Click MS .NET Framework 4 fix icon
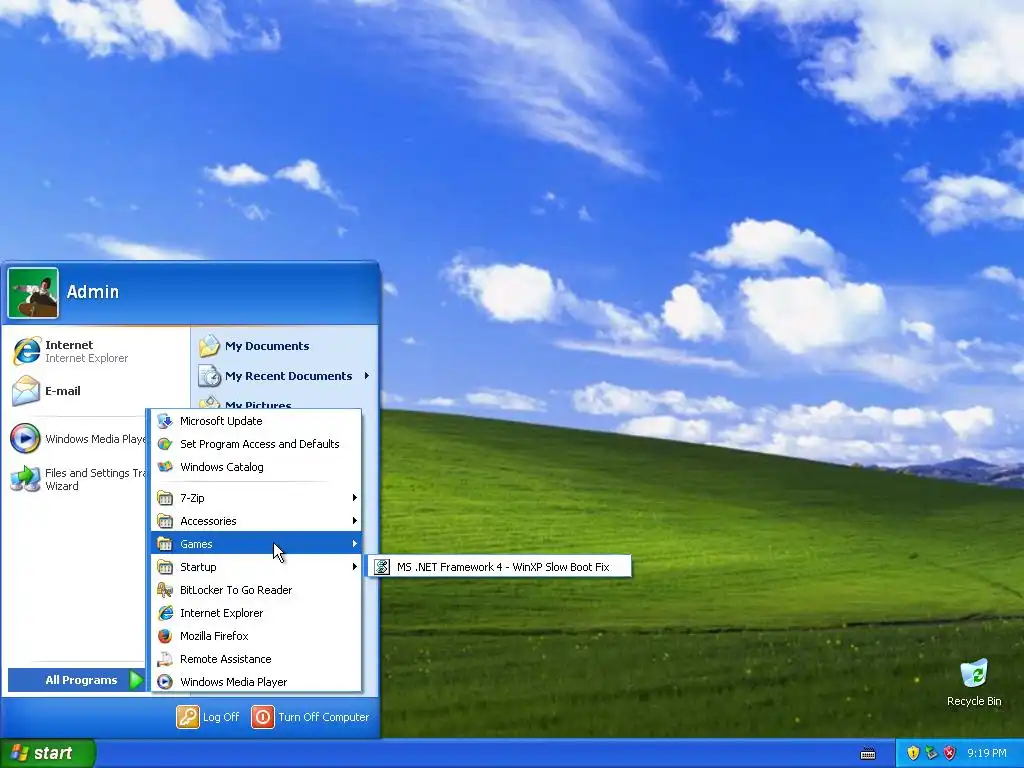The image size is (1024, 768). point(382,567)
